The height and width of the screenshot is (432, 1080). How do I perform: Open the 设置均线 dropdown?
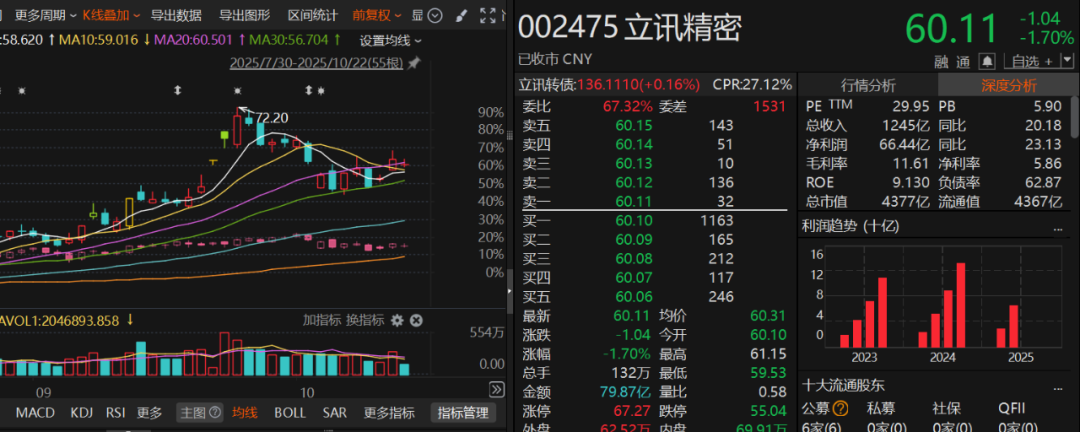(x=390, y=40)
